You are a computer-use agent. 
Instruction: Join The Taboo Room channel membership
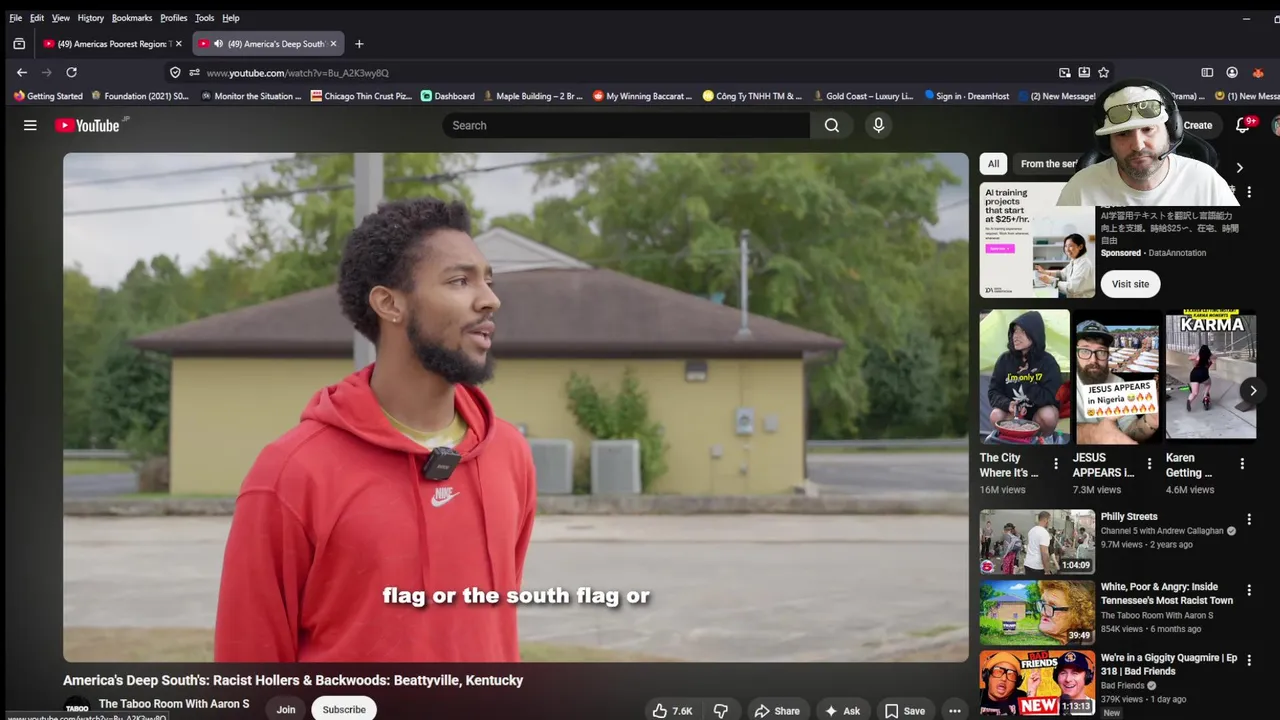tap(286, 709)
